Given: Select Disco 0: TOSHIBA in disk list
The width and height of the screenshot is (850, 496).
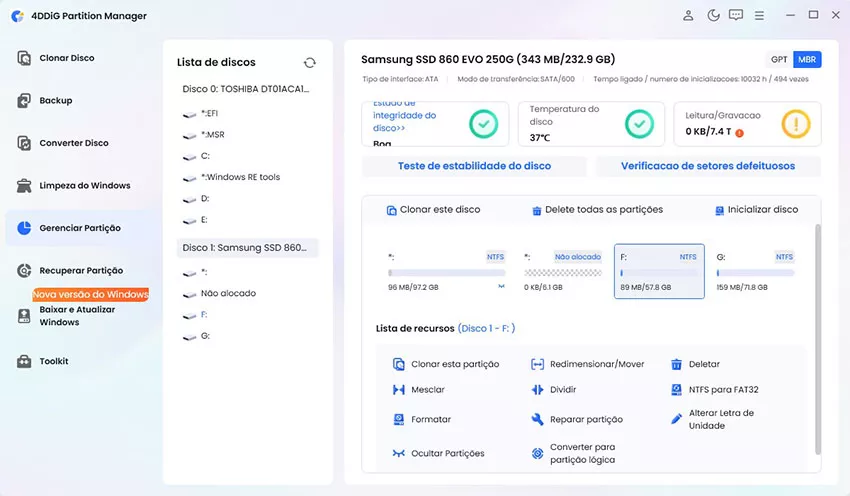Looking at the screenshot, I should (x=246, y=89).
